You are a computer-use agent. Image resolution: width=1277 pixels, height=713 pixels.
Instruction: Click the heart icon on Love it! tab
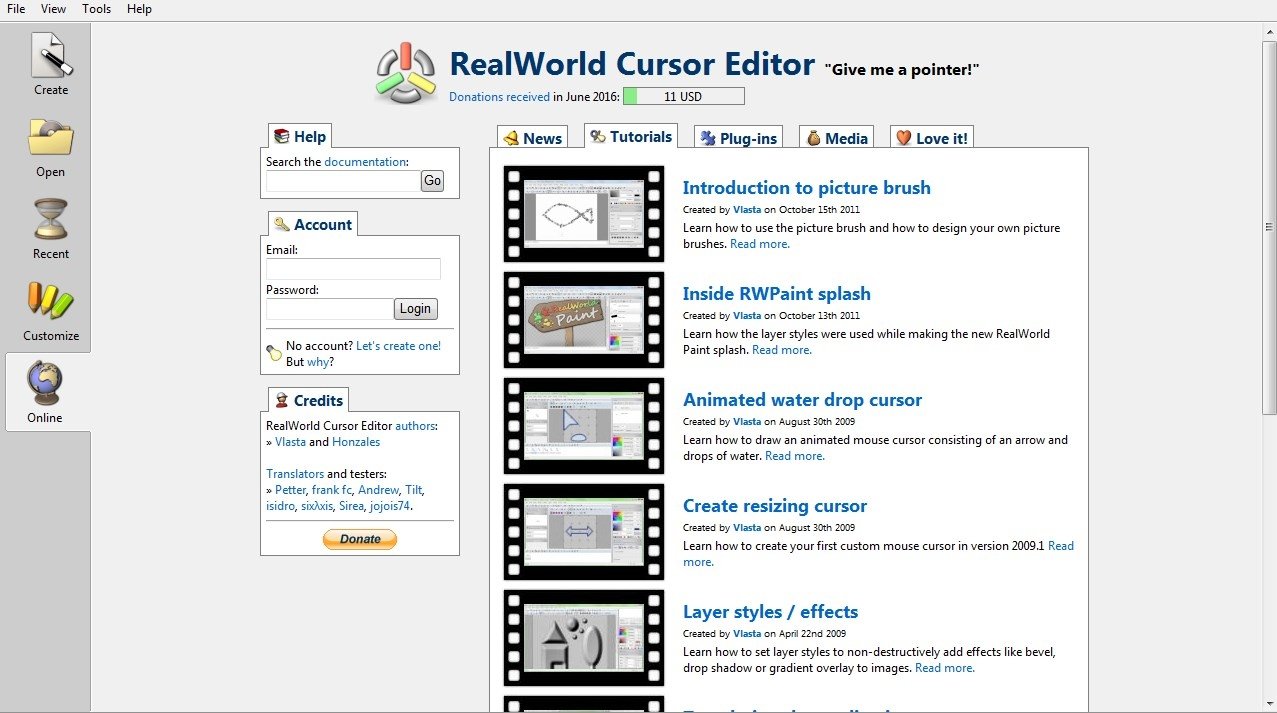tap(903, 139)
